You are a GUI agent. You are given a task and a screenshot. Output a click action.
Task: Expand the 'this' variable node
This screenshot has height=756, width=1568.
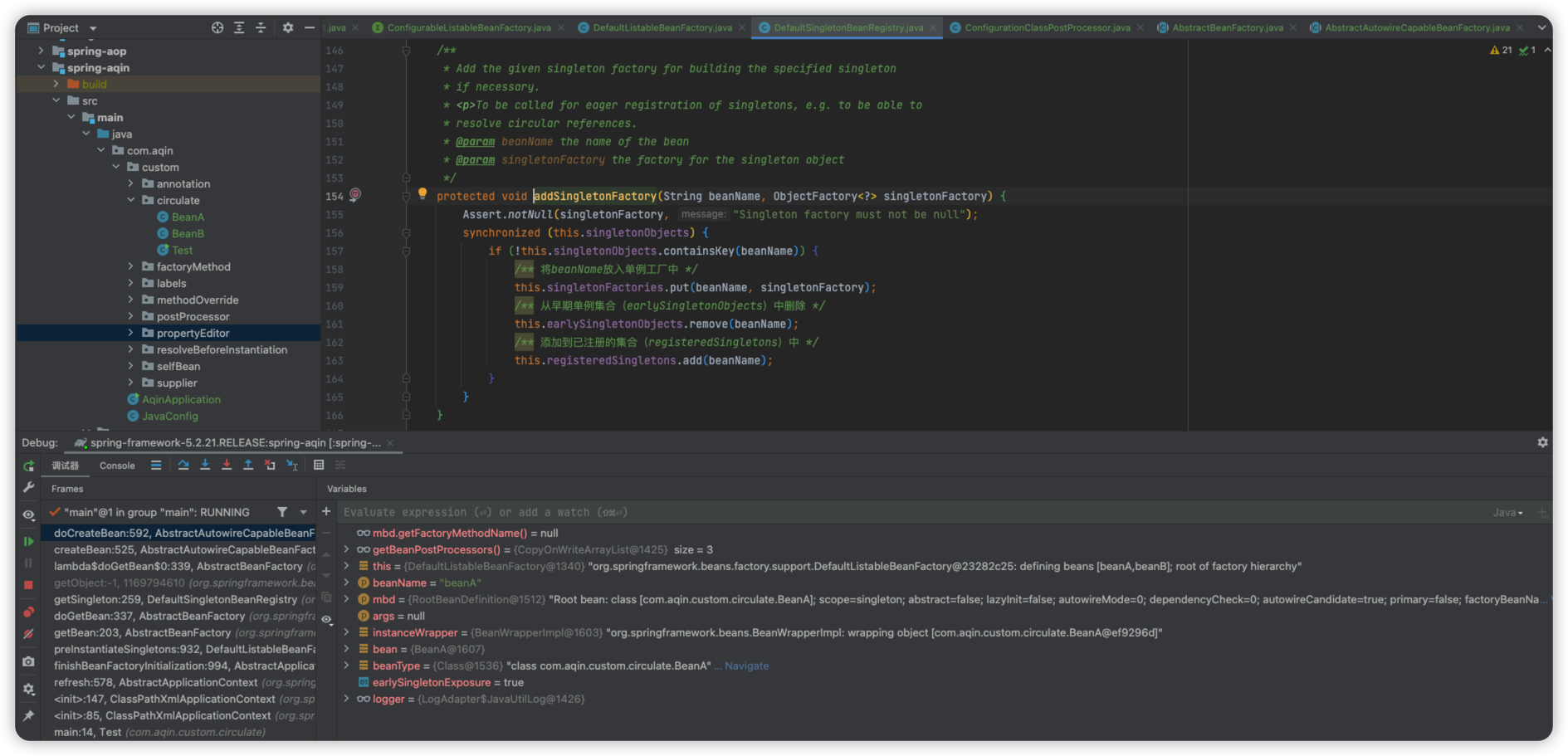click(x=346, y=566)
